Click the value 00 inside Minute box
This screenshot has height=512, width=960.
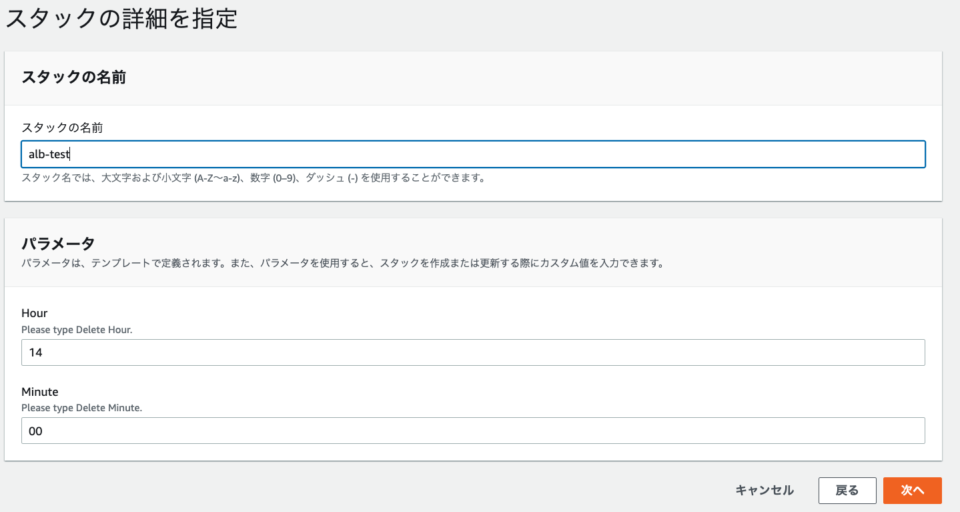pos(36,431)
